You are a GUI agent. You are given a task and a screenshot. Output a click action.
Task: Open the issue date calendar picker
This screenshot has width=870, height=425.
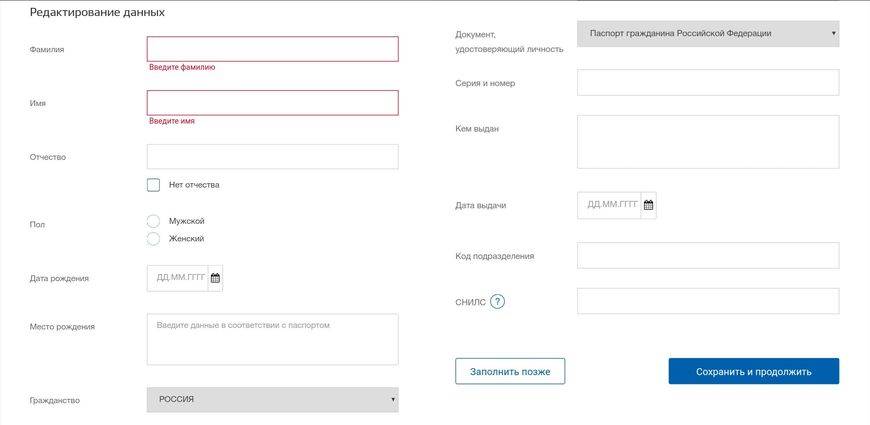(648, 205)
